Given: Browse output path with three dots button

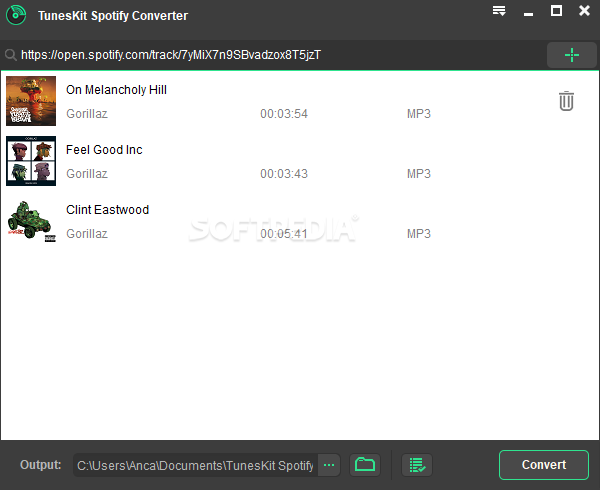Looking at the screenshot, I should pyautogui.click(x=329, y=465).
